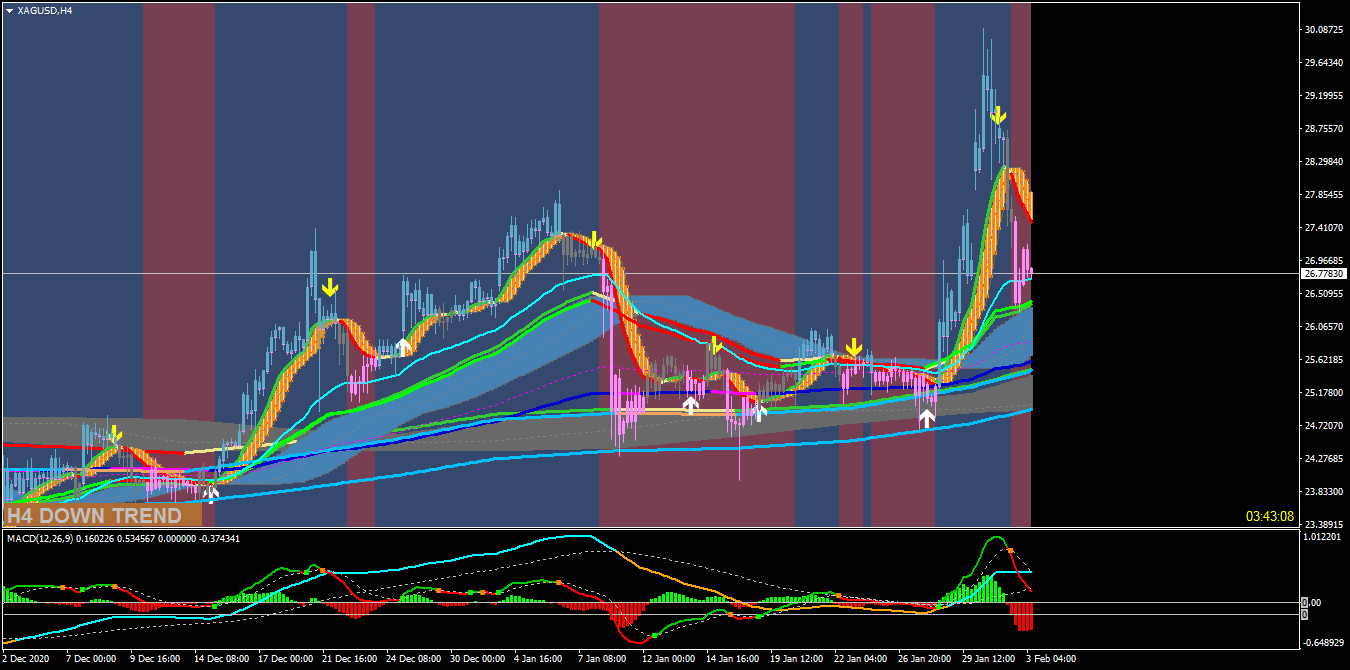The image size is (1350, 670).
Task: Select the white buy arrow near 26 Jan
Action: (x=927, y=417)
